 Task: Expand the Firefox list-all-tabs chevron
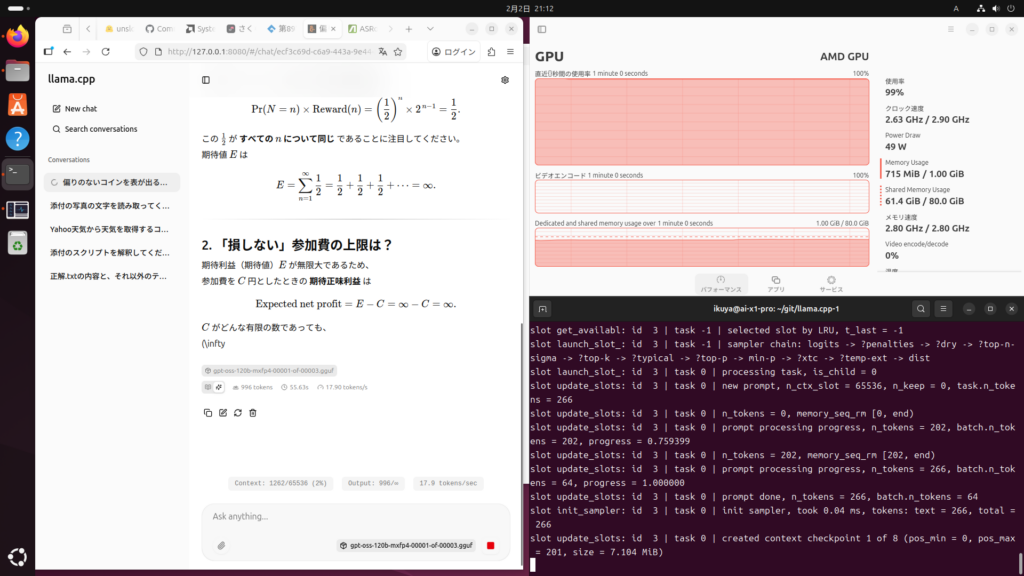coord(430,29)
